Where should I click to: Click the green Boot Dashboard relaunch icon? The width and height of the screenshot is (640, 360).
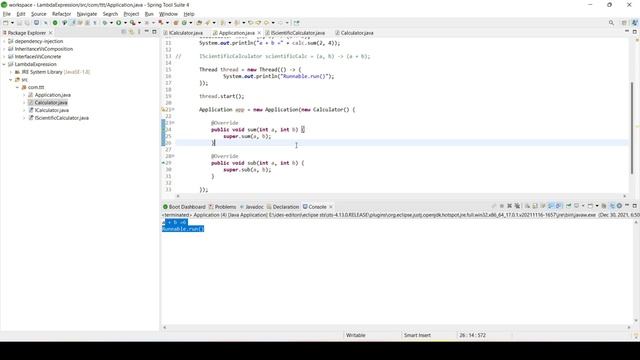pos(55,23)
